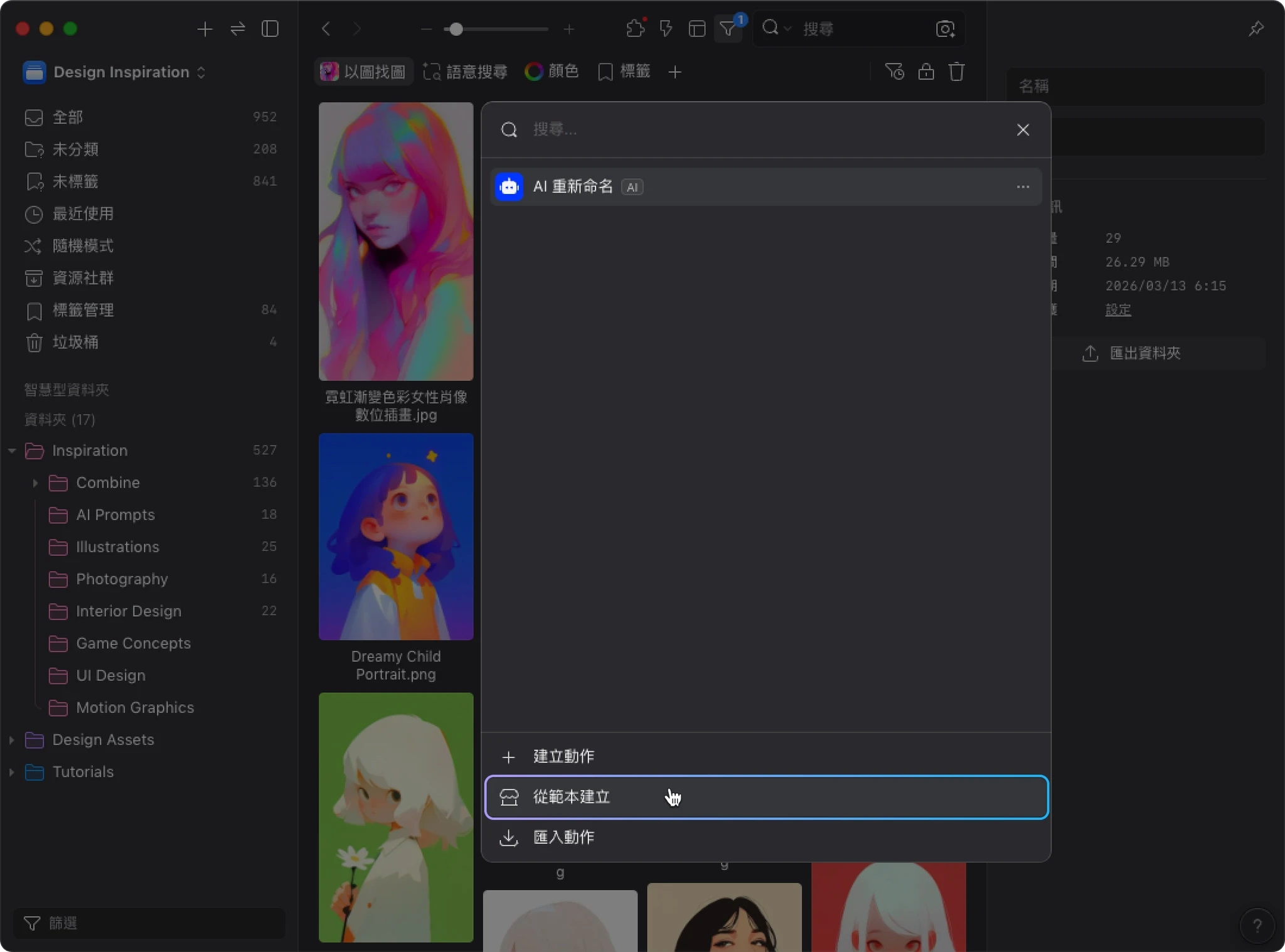The image size is (1285, 952).
Task: Toggle the 以圖找圖 image search filter
Action: point(364,72)
